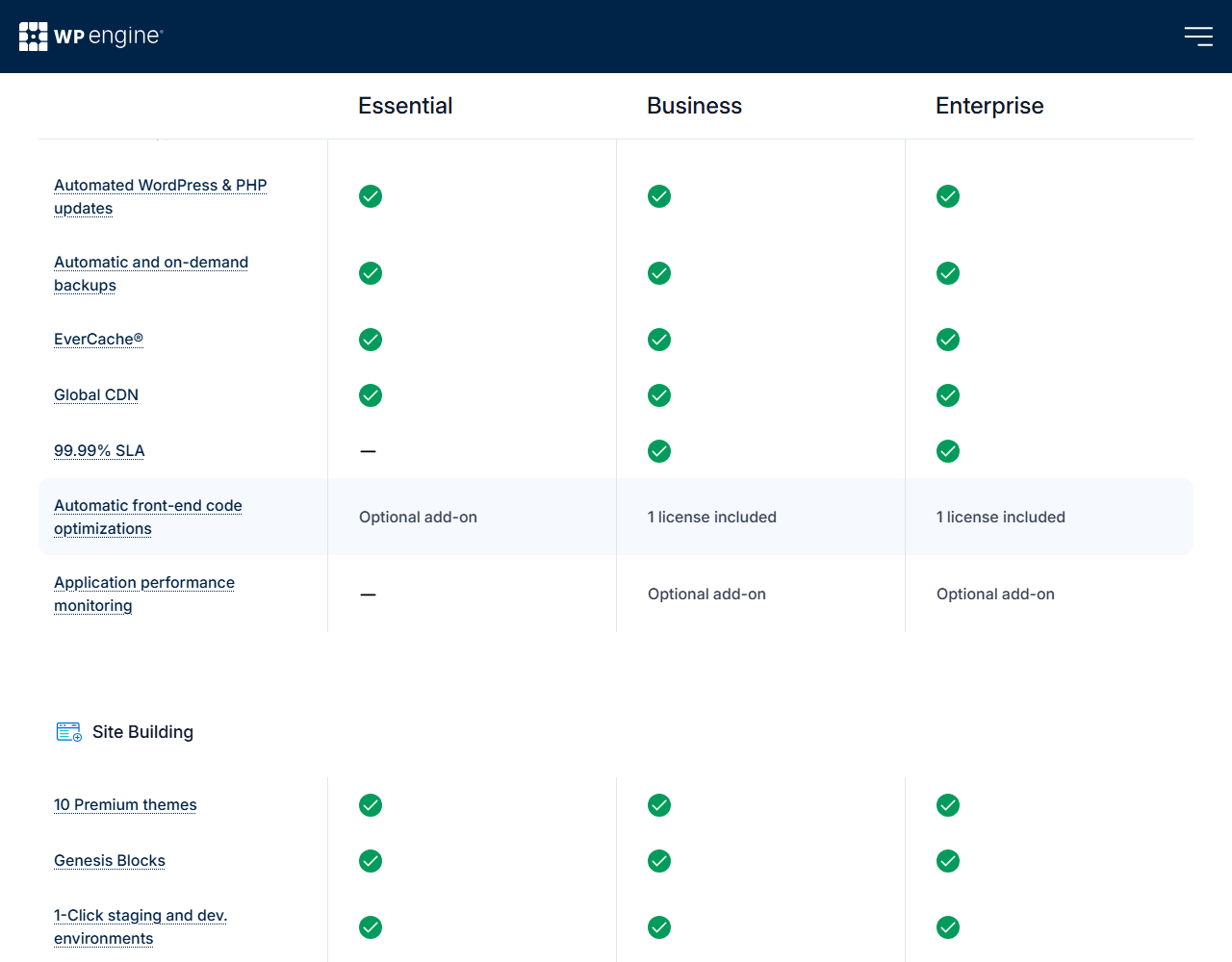Click Enterprise checkmark in EverCache row

click(x=948, y=340)
